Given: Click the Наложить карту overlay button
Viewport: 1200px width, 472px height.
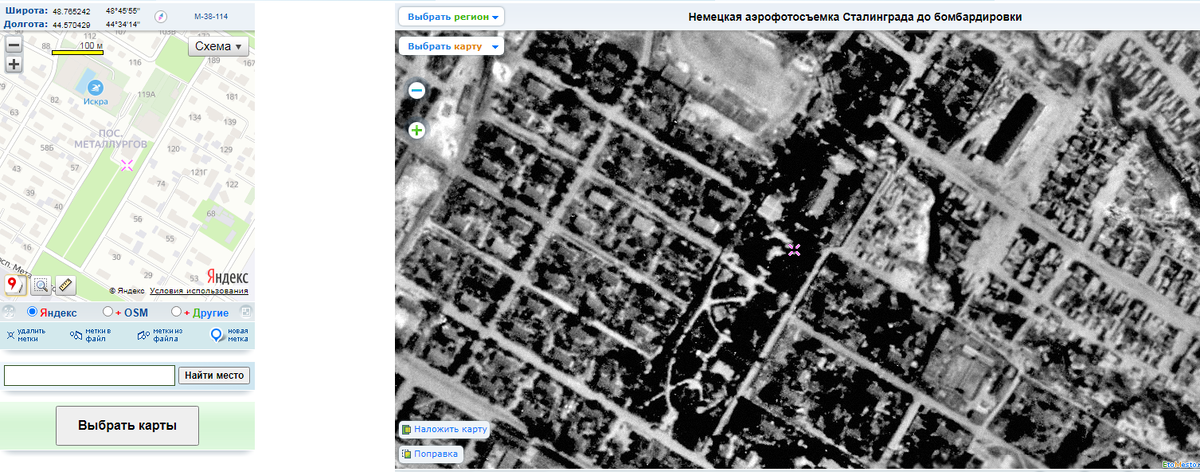Looking at the screenshot, I should pos(443,429).
